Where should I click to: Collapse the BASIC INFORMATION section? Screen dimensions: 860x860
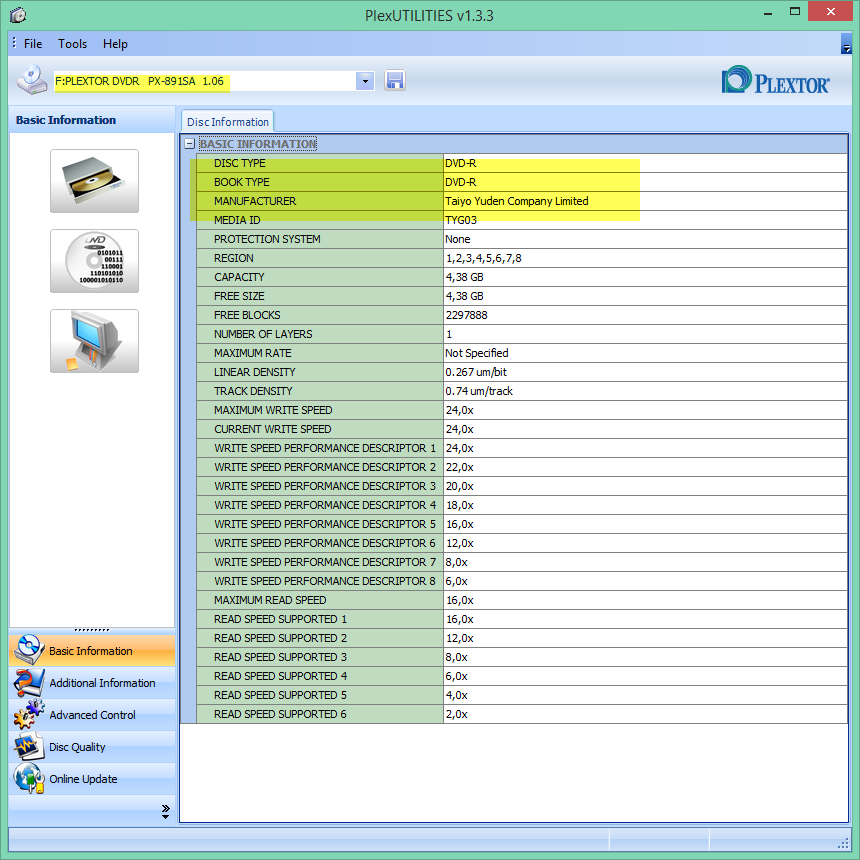coord(190,144)
